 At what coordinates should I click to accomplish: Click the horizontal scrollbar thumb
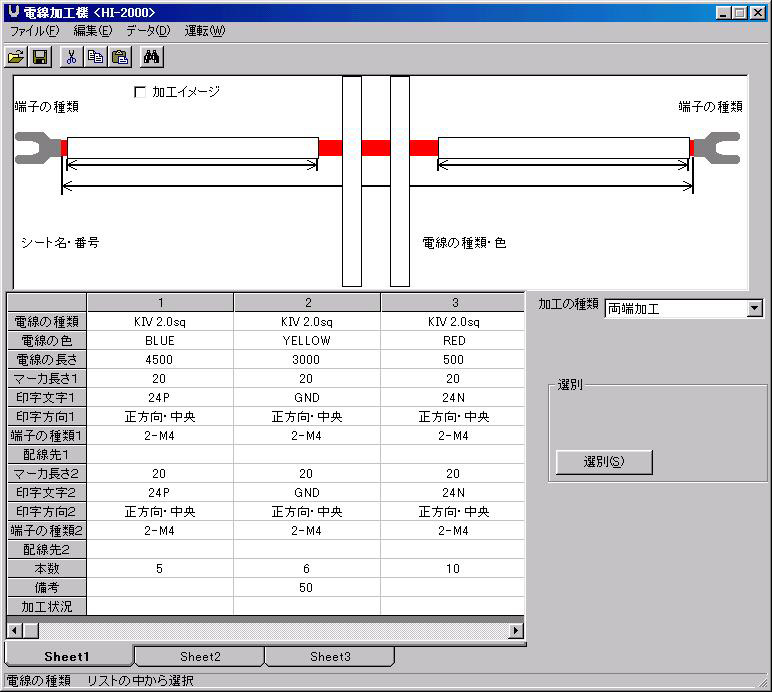(31, 630)
